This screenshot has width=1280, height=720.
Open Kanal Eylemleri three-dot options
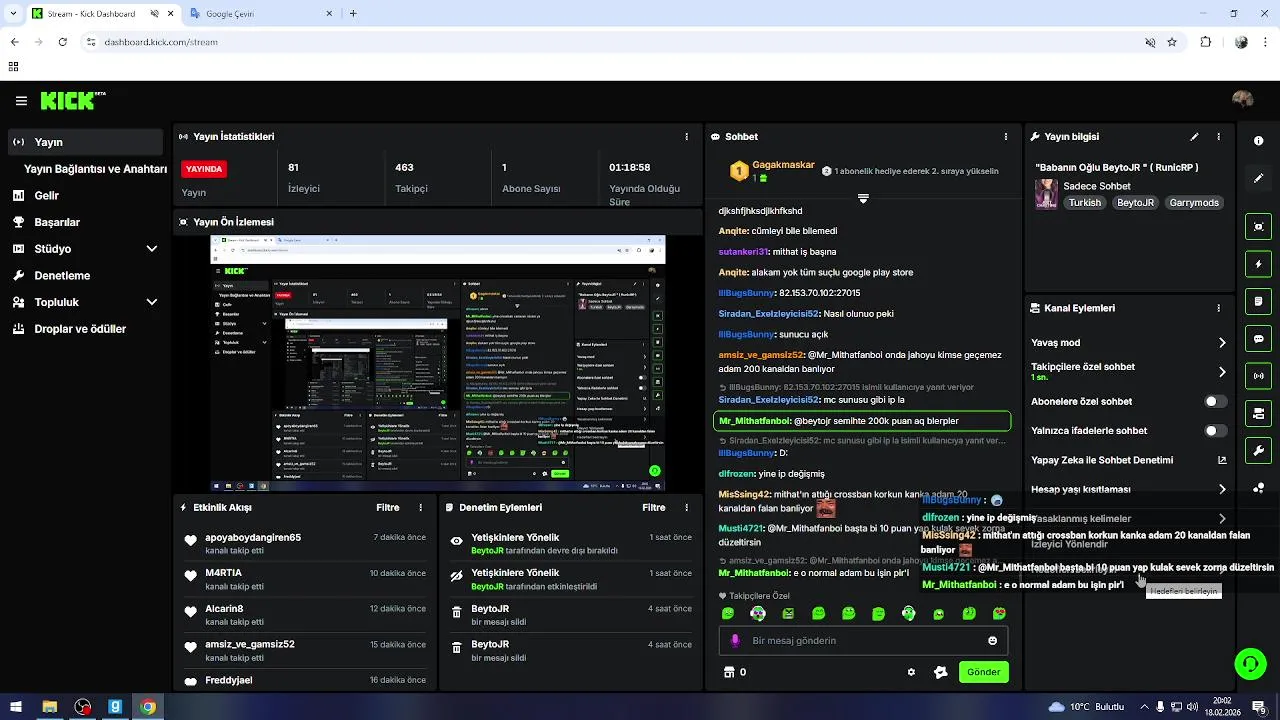click(1218, 309)
